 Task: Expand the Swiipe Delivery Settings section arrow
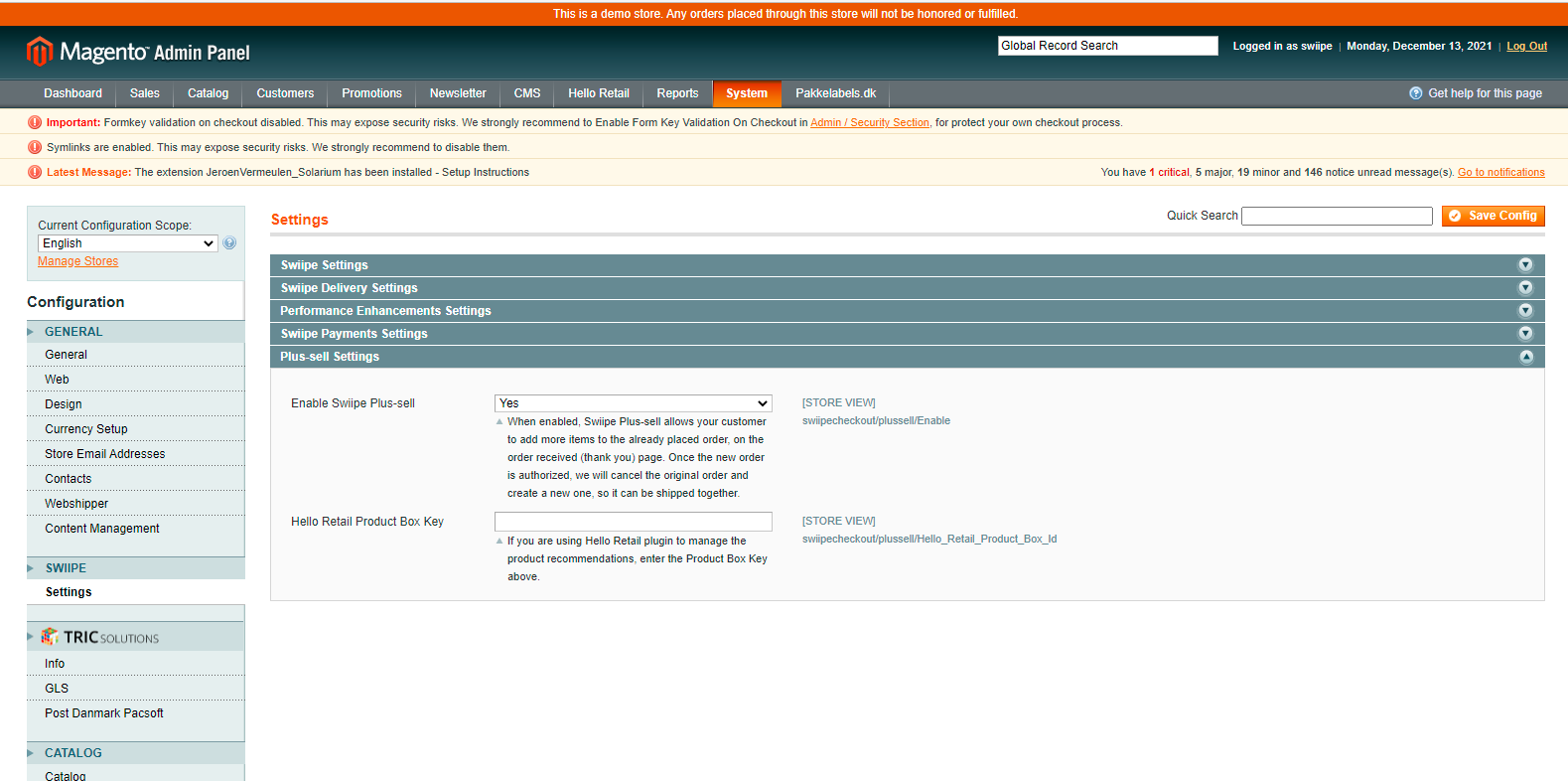tap(1525, 288)
